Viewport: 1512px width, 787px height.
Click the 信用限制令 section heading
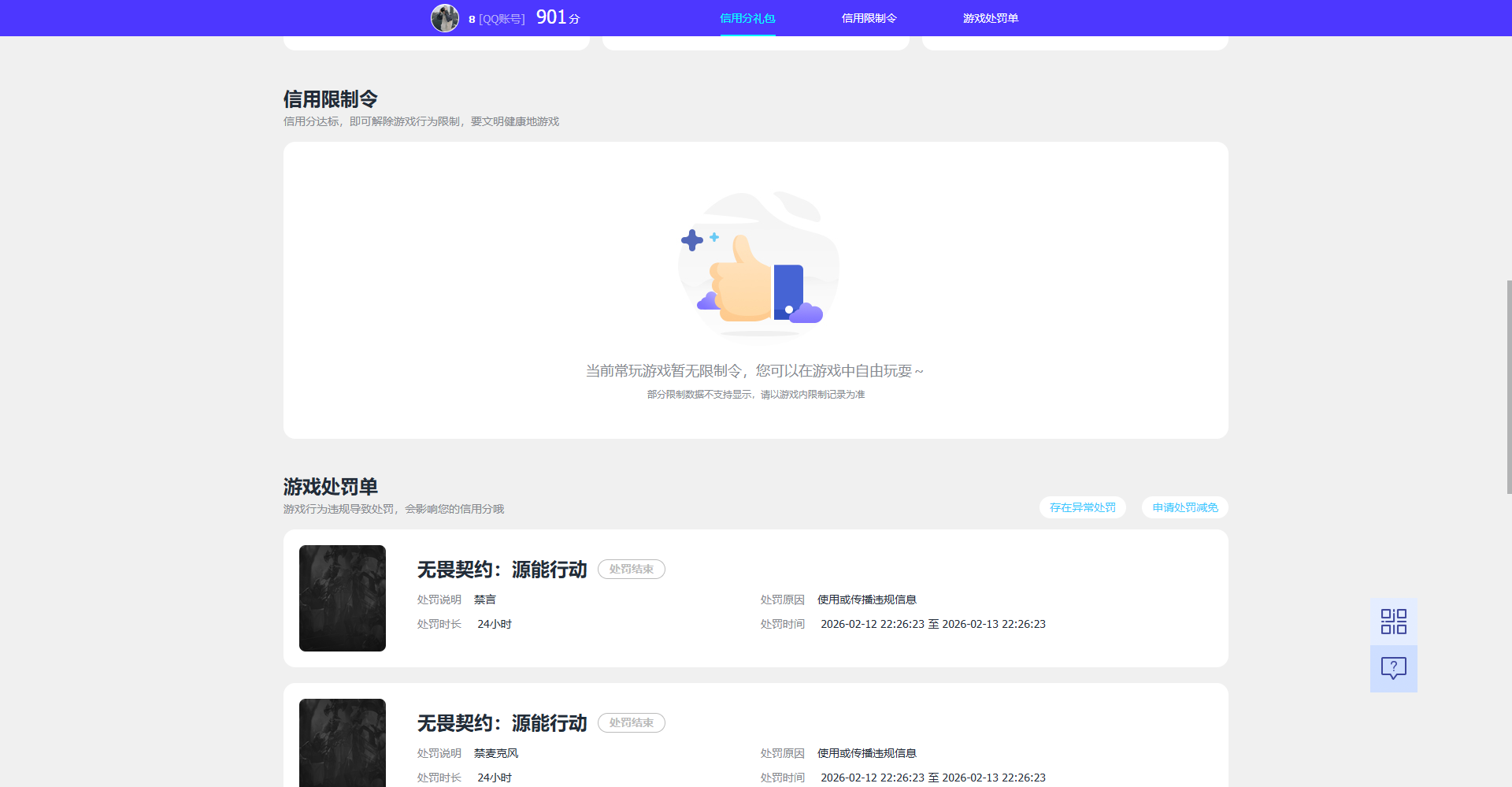click(330, 98)
